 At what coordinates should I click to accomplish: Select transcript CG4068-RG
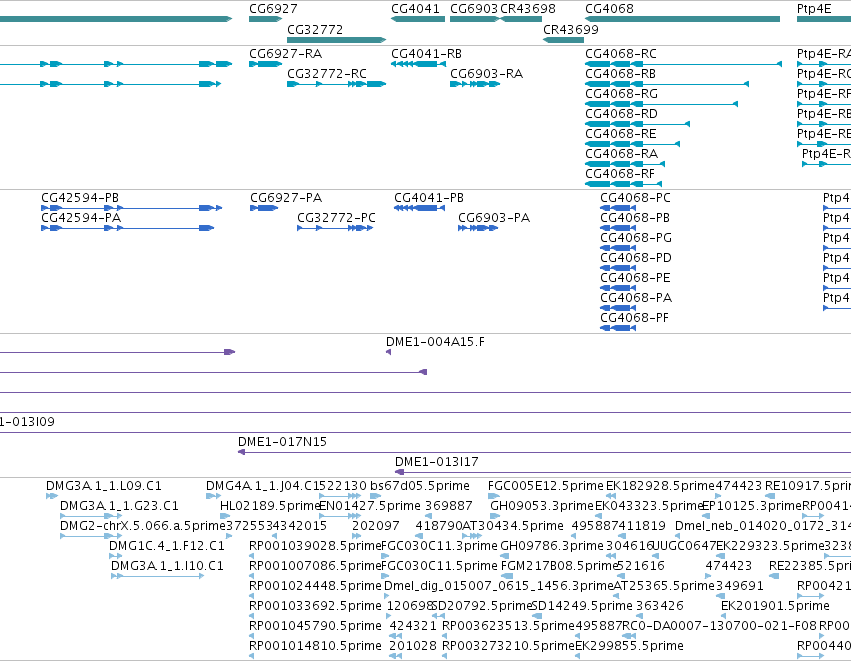[661, 104]
